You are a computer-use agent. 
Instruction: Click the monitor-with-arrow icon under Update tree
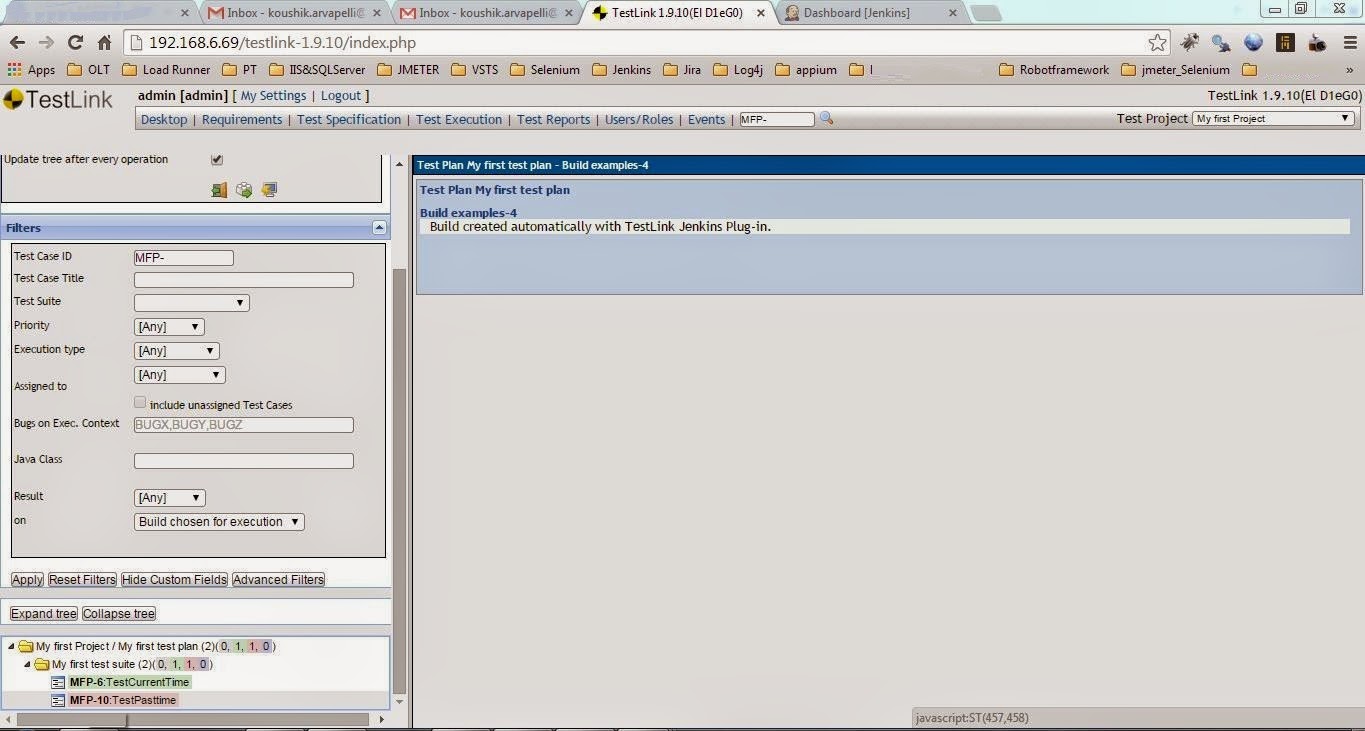pyautogui.click(x=269, y=189)
